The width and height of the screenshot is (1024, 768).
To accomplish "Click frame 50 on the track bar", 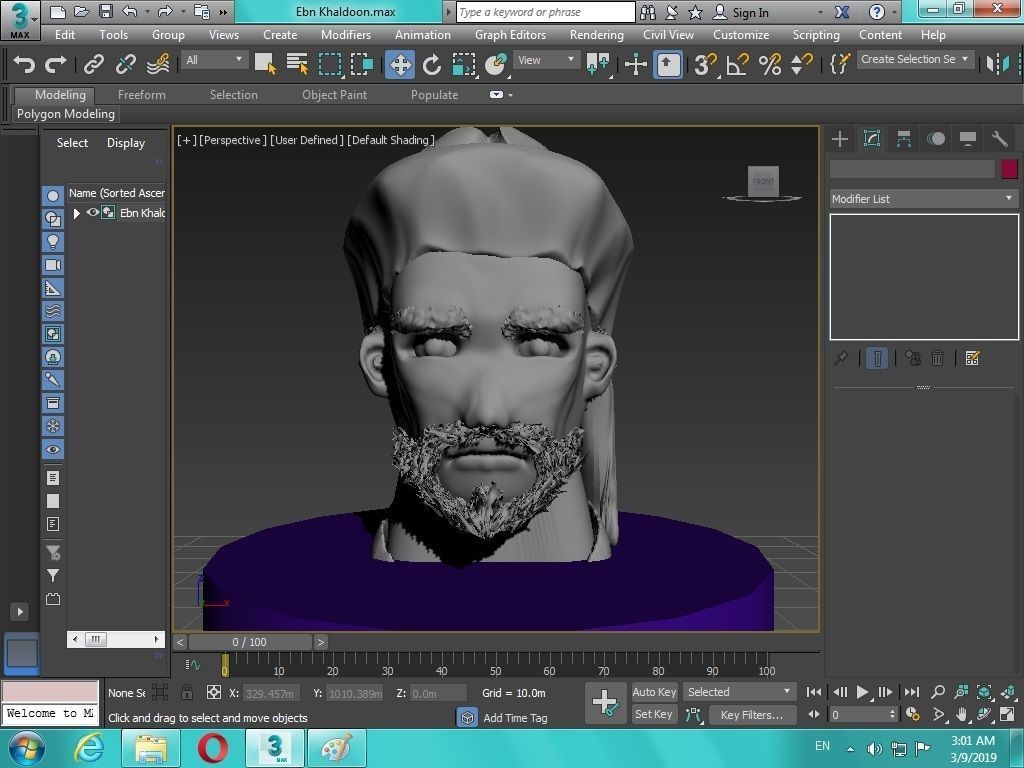I will tap(496, 667).
